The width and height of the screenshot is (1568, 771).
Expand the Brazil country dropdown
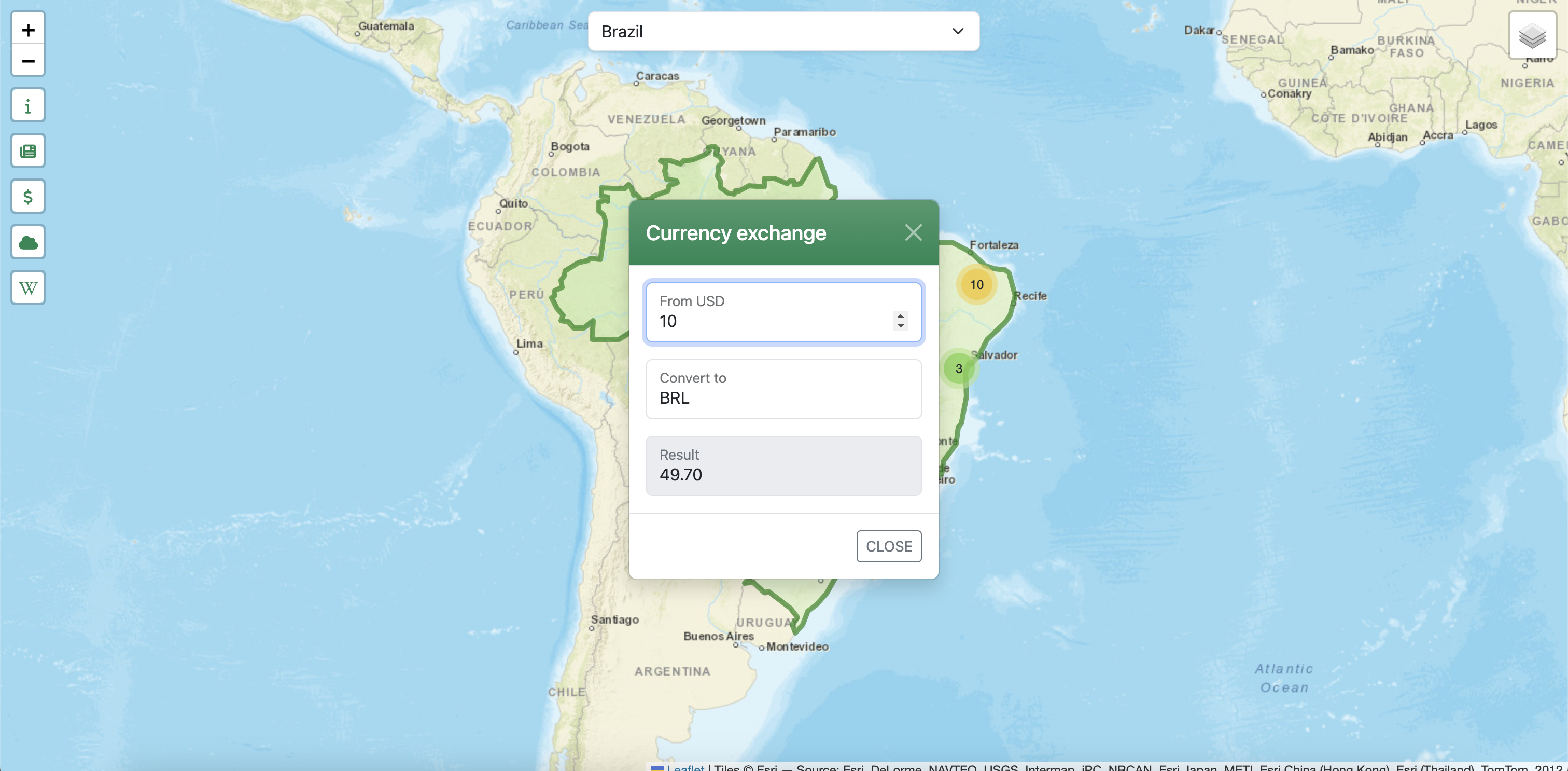pos(783,31)
